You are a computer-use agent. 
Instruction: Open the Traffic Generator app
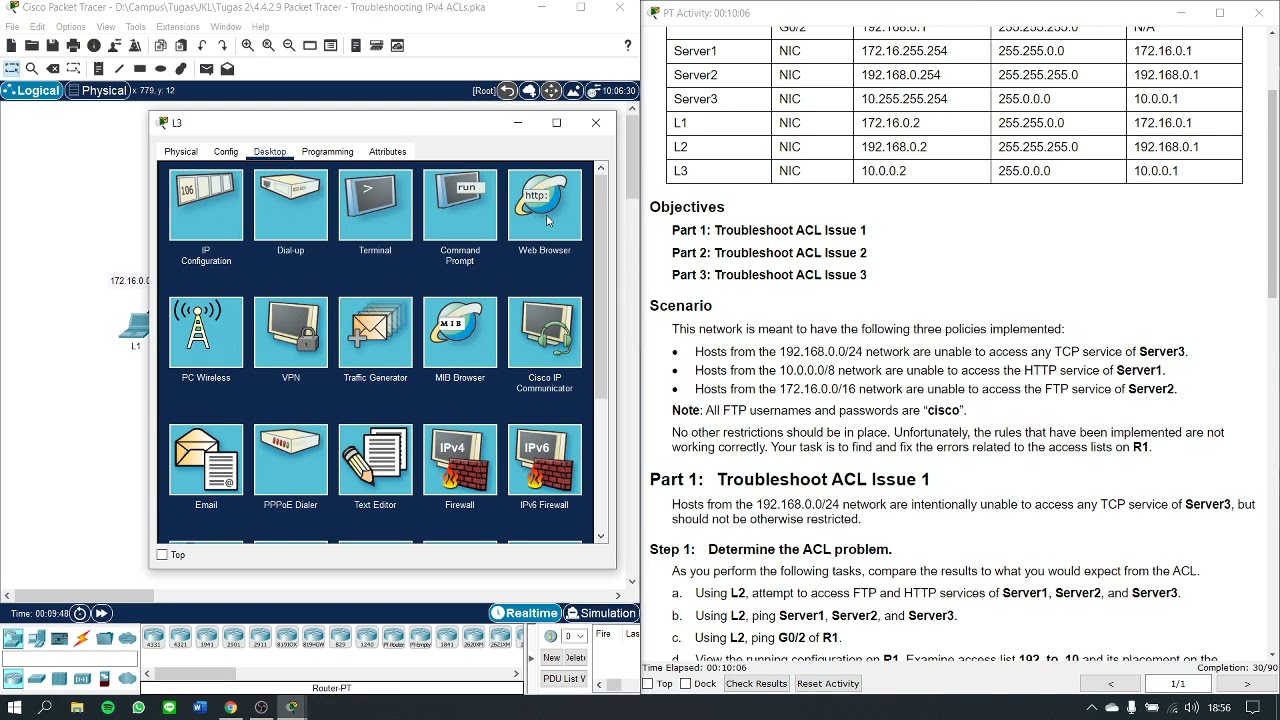coord(375,333)
